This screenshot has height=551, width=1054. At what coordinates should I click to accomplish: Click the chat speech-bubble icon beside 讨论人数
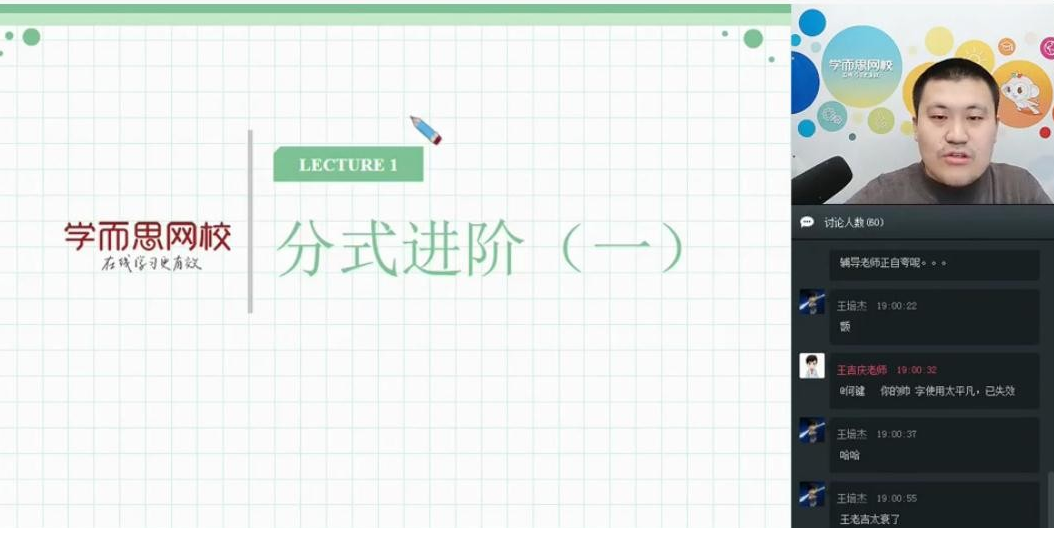tap(807, 222)
